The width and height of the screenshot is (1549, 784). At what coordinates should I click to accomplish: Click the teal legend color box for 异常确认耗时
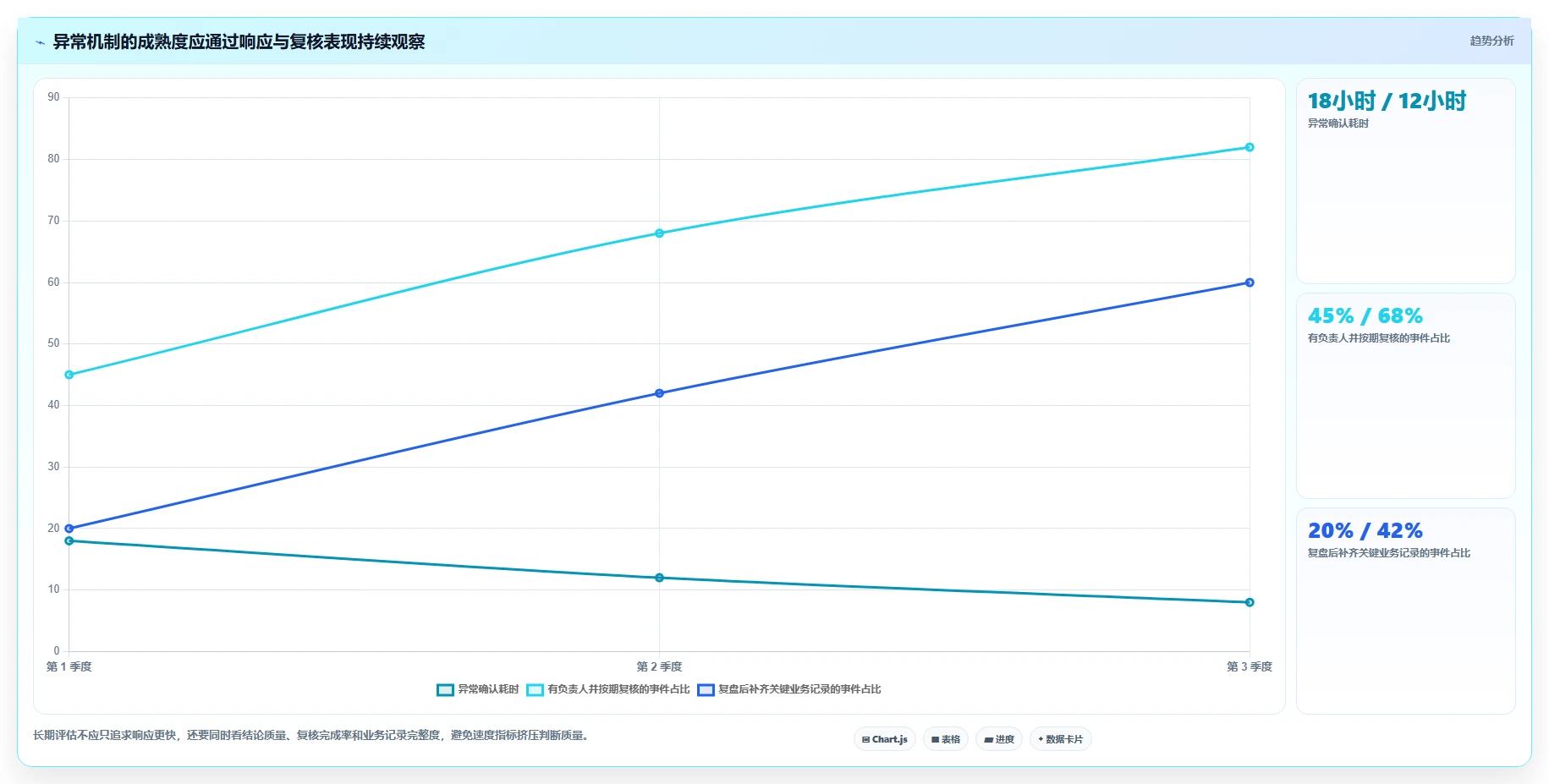click(x=445, y=689)
